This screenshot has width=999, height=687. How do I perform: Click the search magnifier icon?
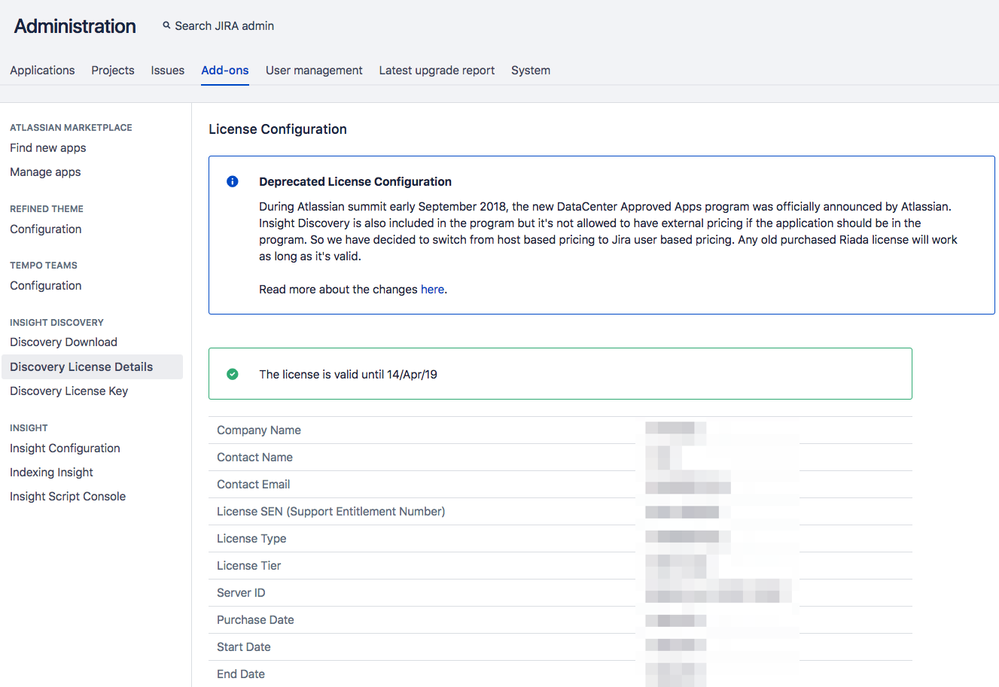[x=166, y=25]
